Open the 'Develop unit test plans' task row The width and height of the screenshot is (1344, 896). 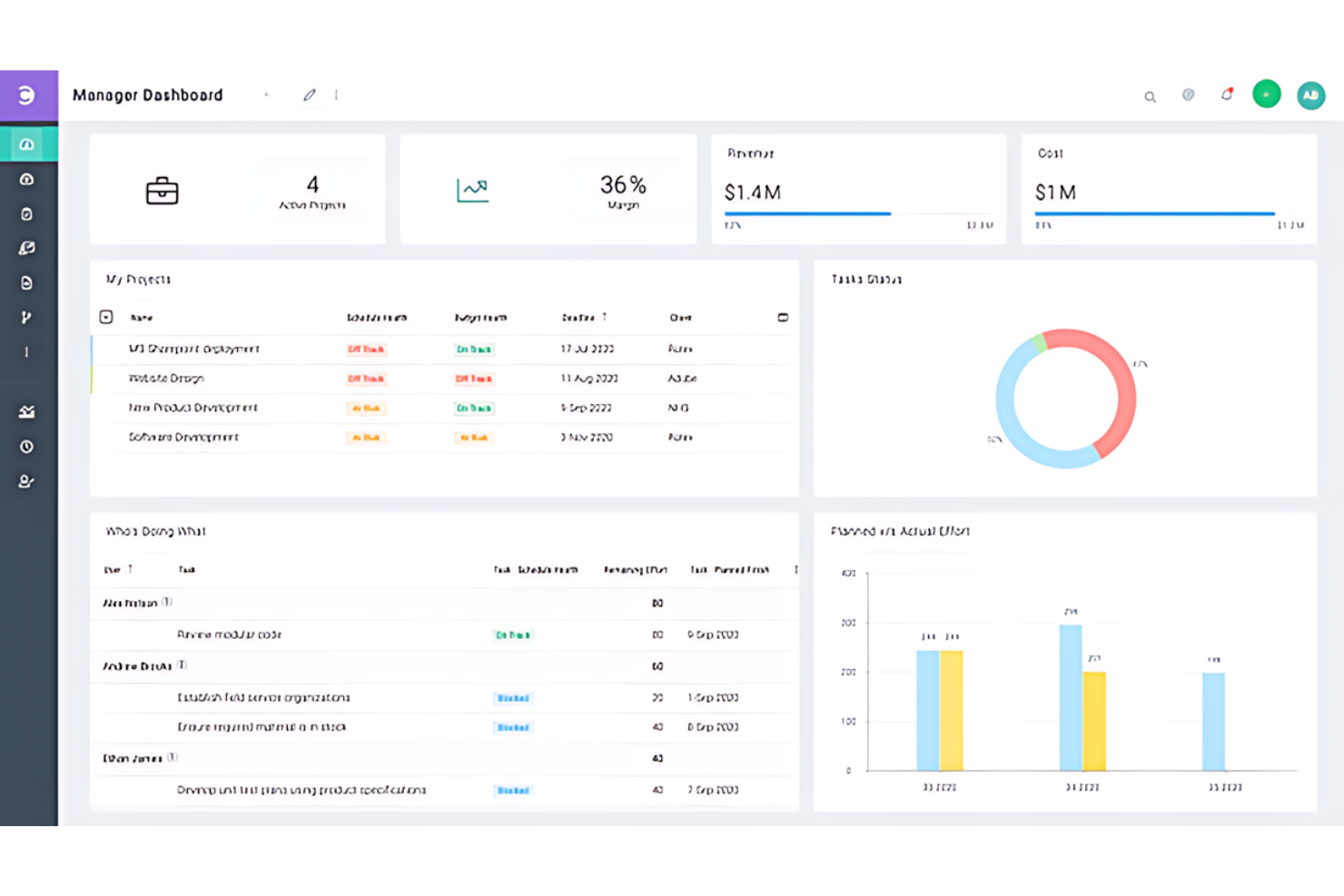pyautogui.click(x=443, y=790)
